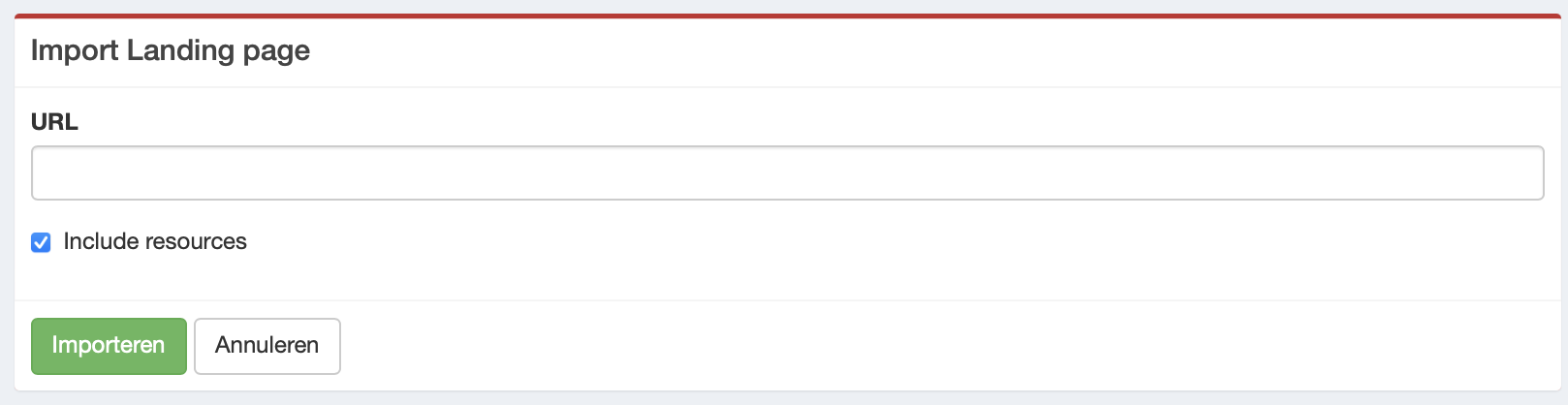
Task: Click the dialog title 'Import Landing page'
Action: coord(171,50)
